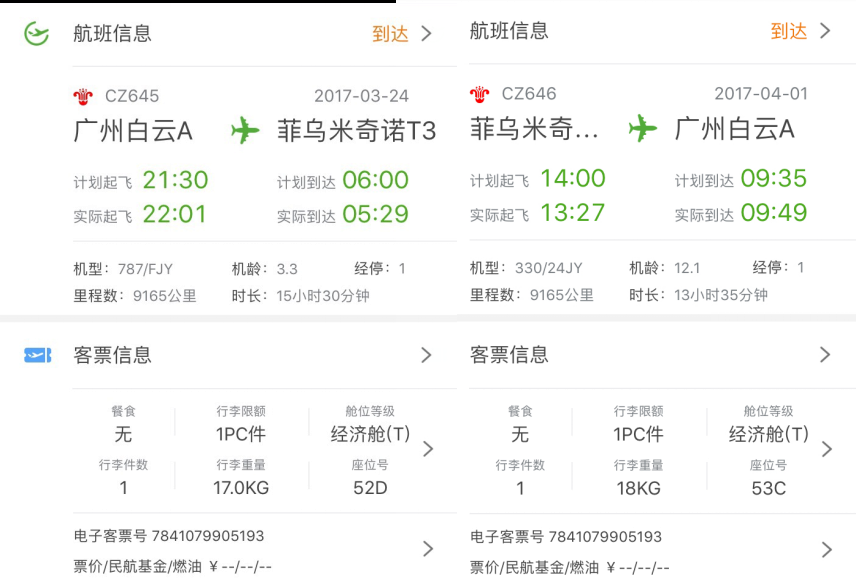Click the blue ticket icon beside right 客票信息
The height and width of the screenshot is (586, 856).
click(436, 354)
